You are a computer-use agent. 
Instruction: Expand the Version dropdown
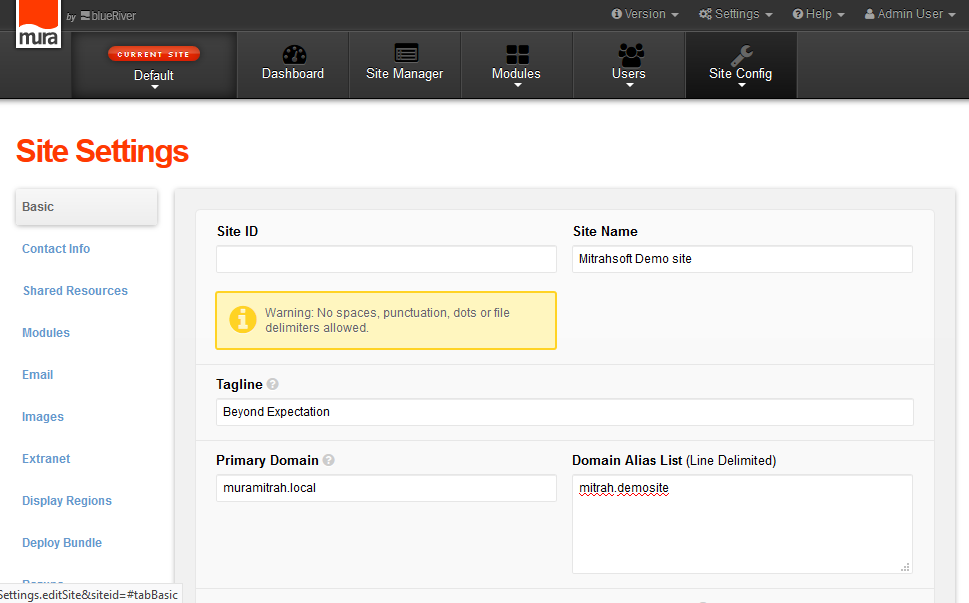[644, 14]
